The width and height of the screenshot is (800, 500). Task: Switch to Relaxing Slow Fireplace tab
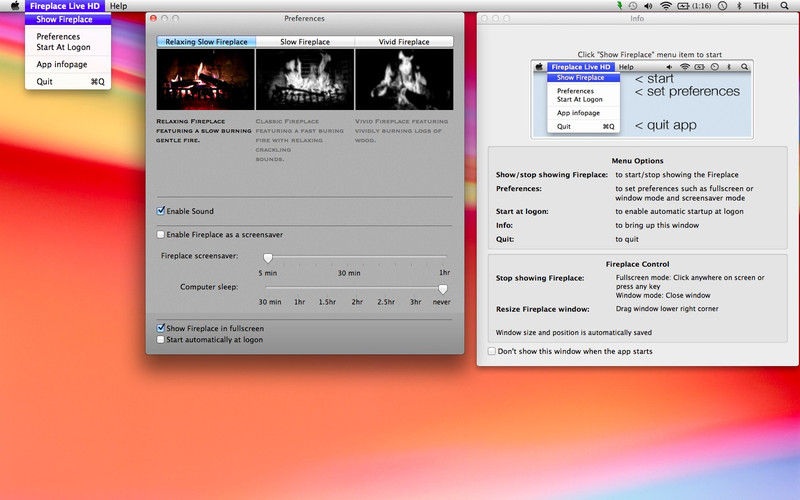206,41
